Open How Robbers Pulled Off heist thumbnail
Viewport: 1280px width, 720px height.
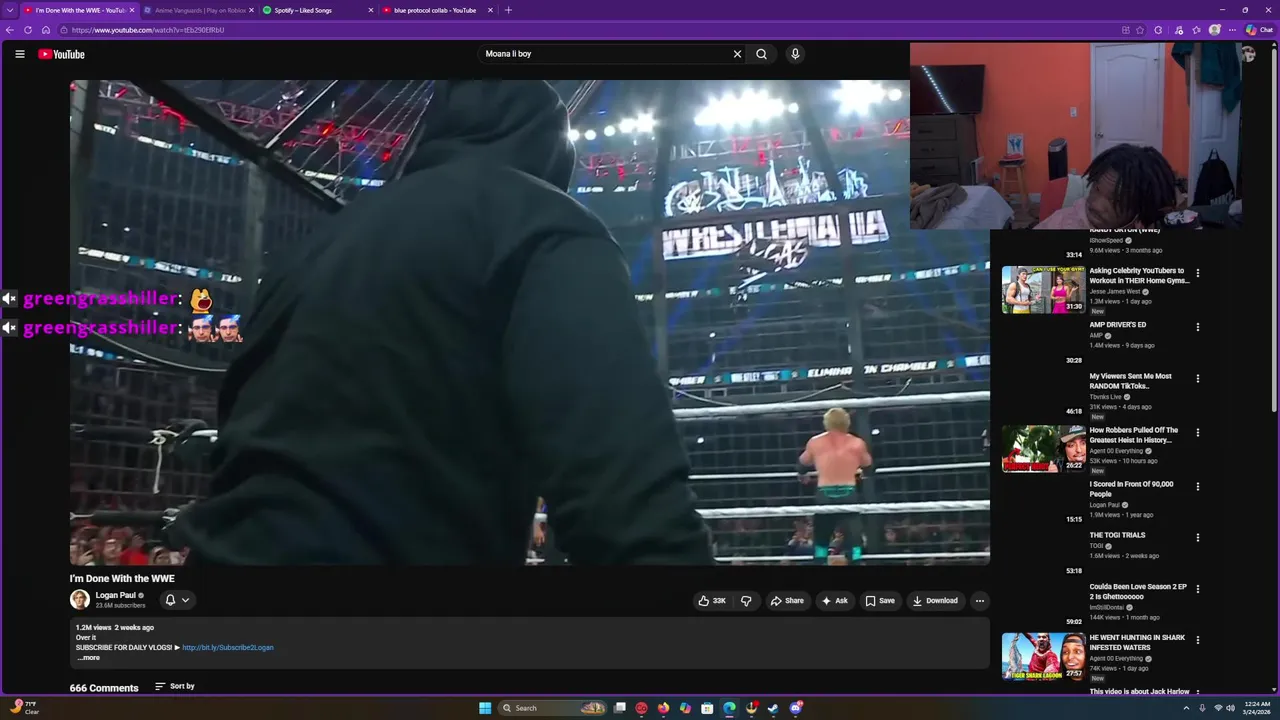1043,449
